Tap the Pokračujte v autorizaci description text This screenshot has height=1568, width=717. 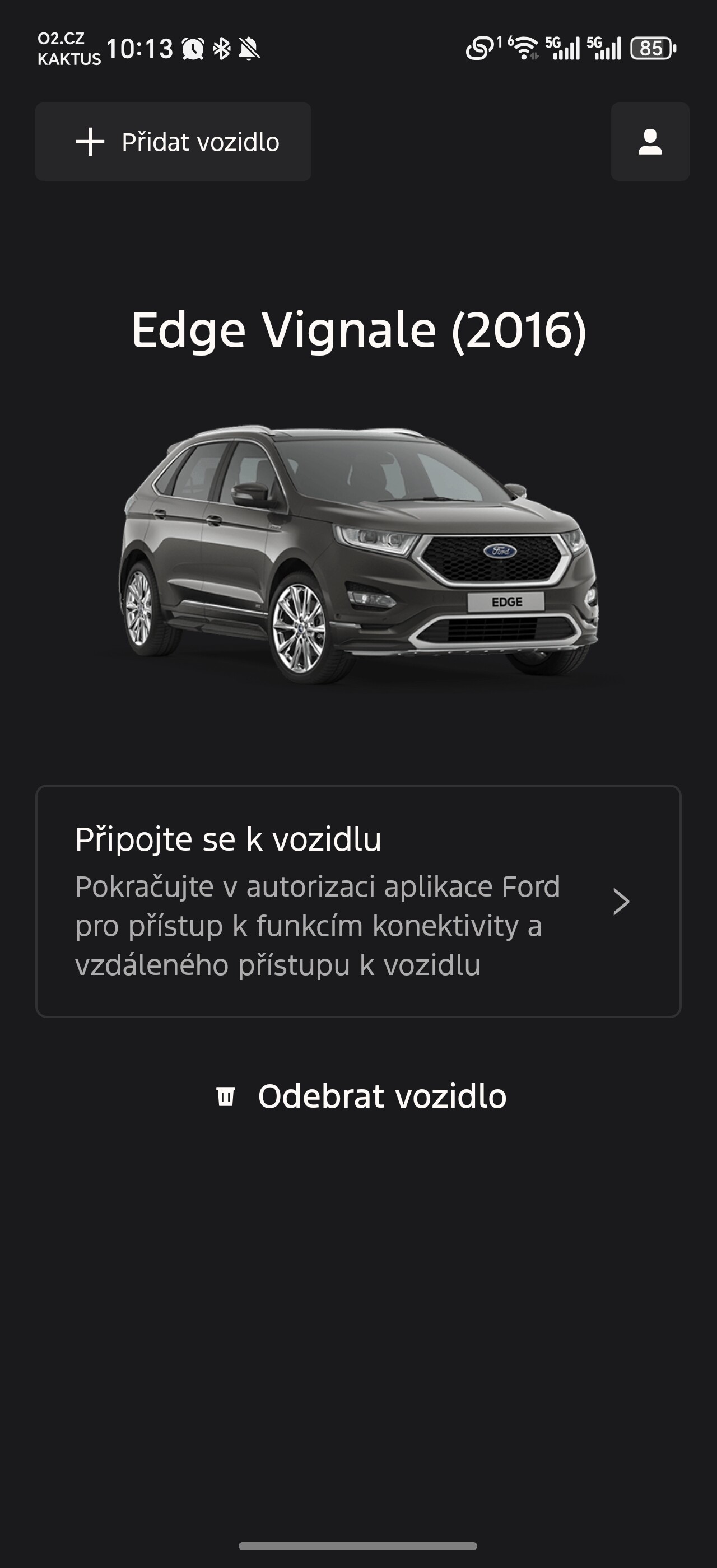317,926
